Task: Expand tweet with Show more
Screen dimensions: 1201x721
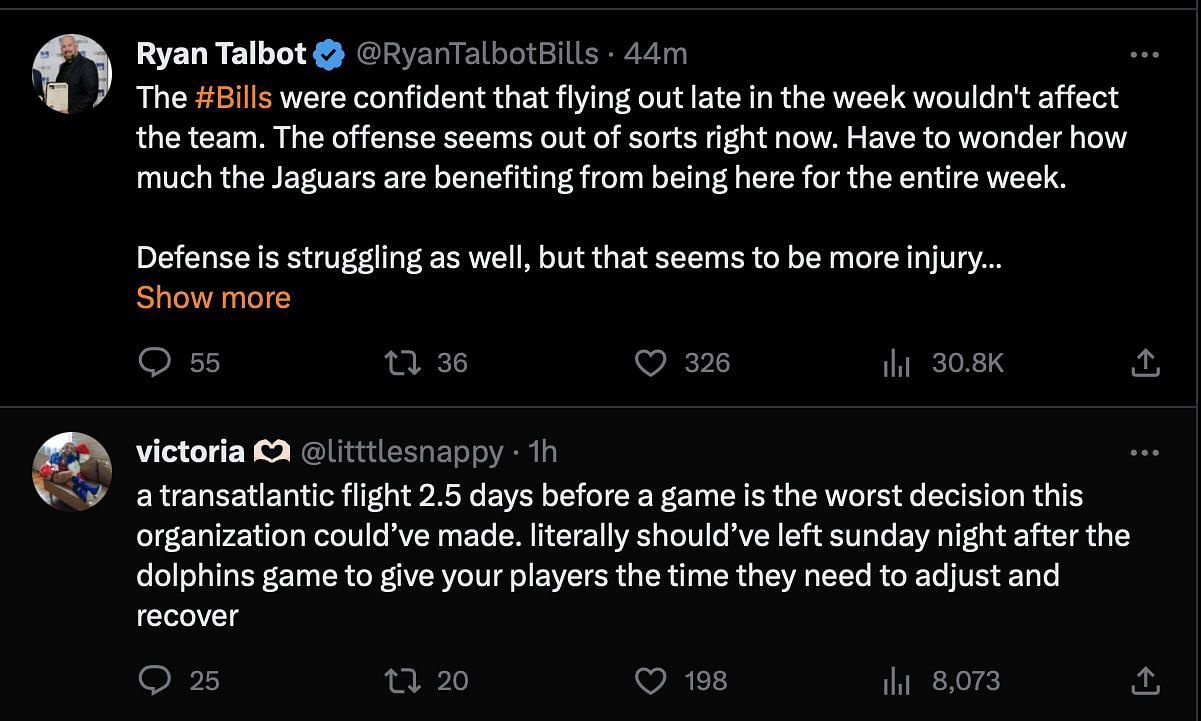Action: [213, 297]
